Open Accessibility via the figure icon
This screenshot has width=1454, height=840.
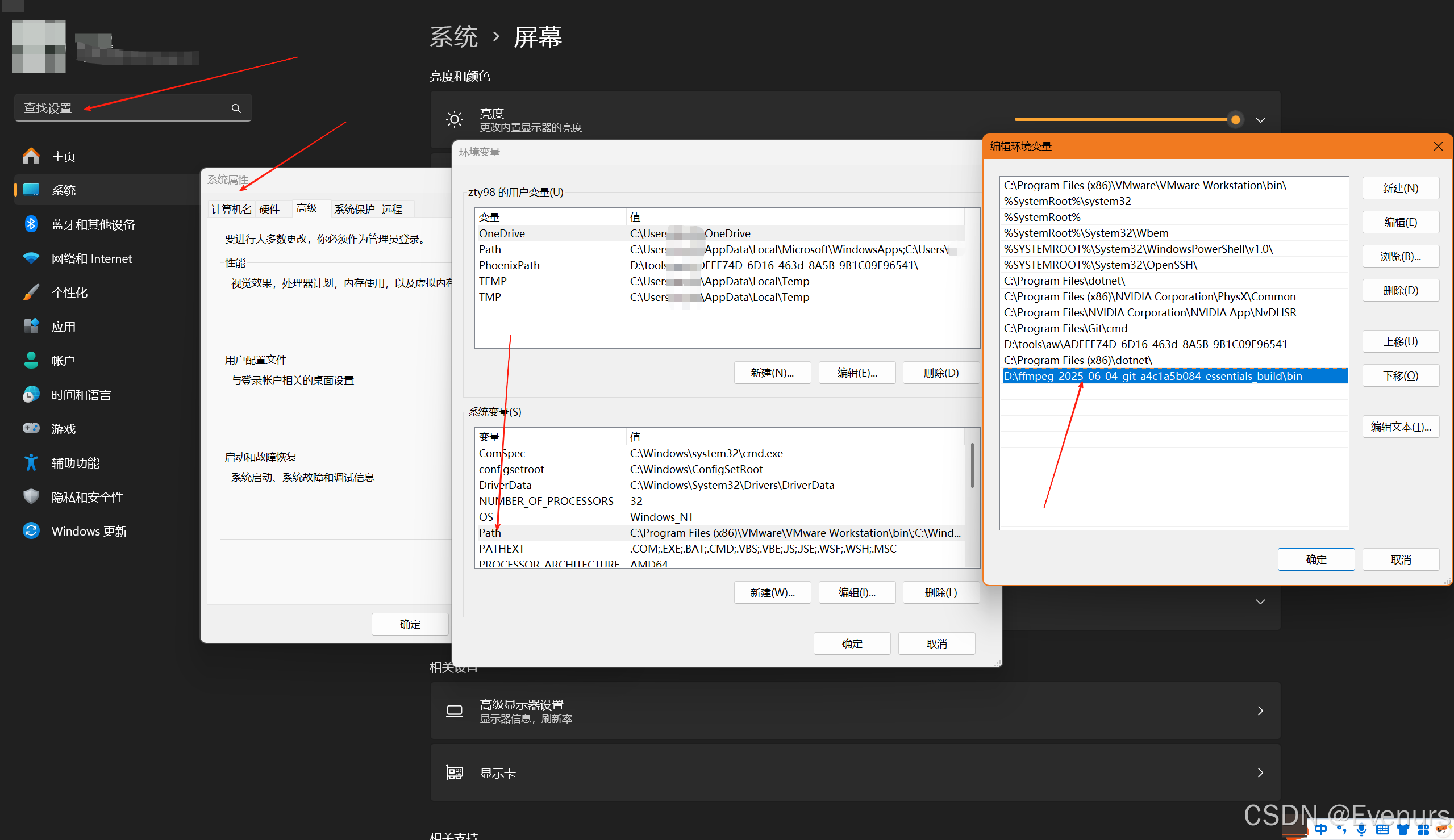coord(31,463)
